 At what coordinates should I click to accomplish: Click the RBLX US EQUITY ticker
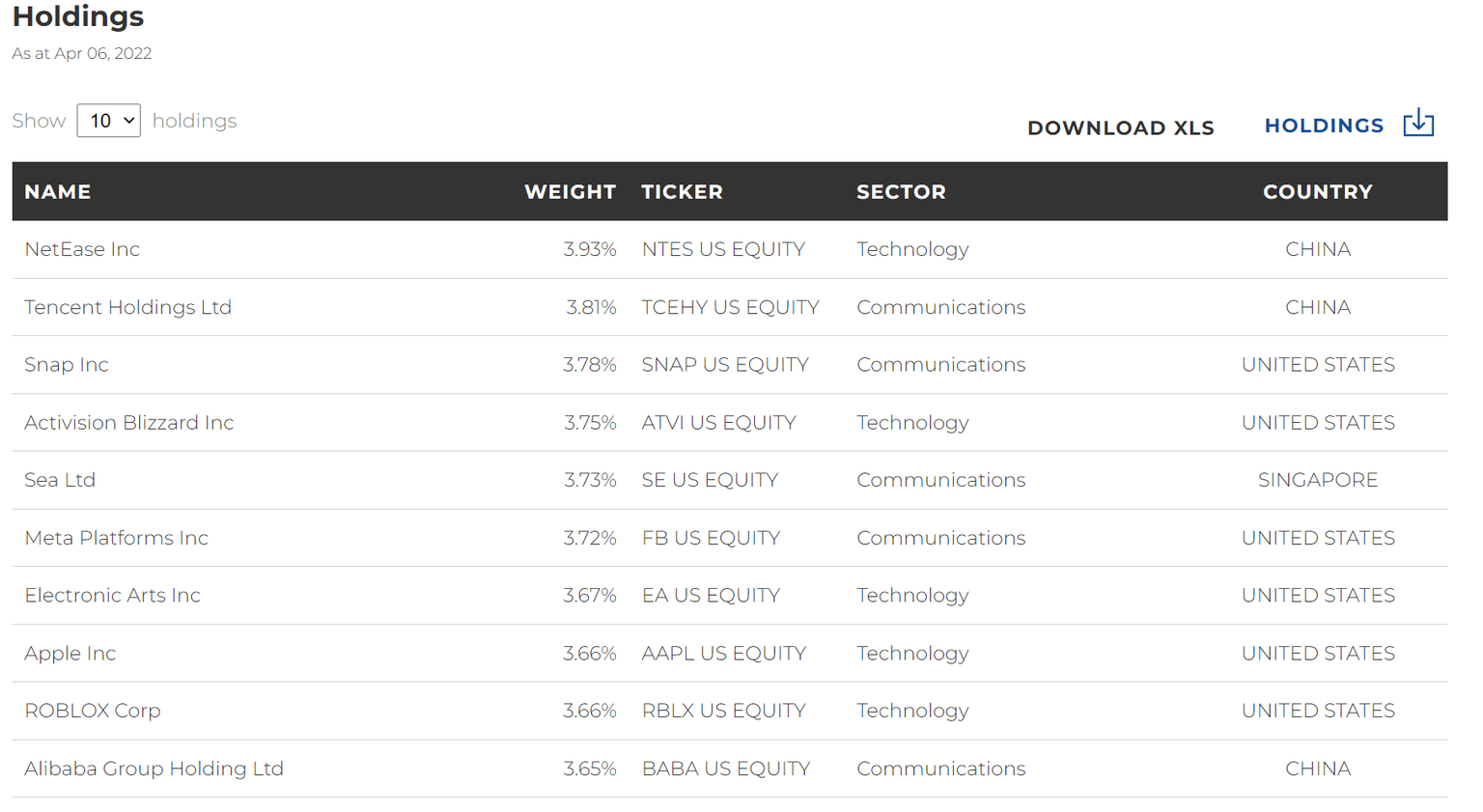click(x=723, y=711)
